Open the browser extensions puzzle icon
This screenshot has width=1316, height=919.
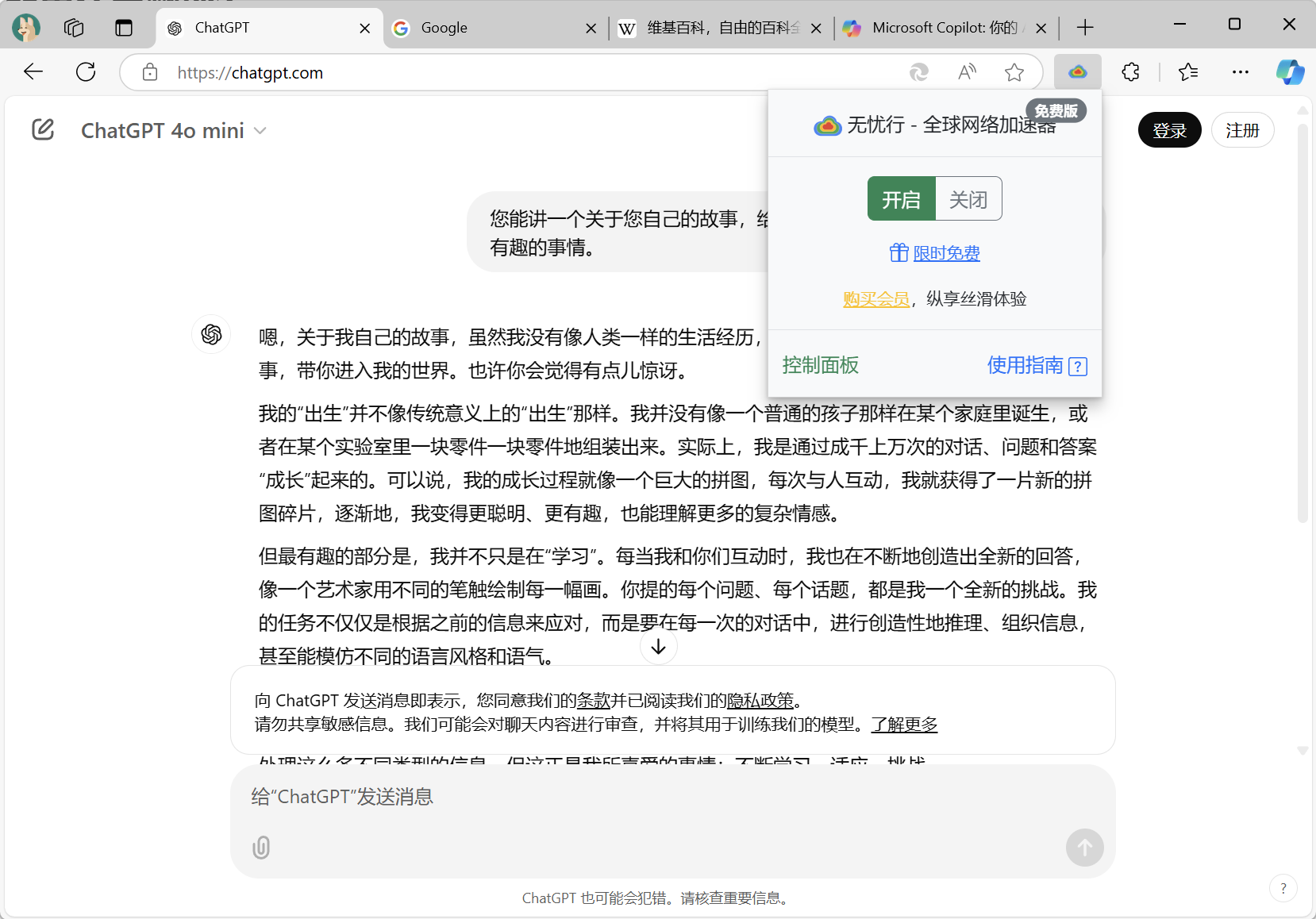(x=1130, y=72)
